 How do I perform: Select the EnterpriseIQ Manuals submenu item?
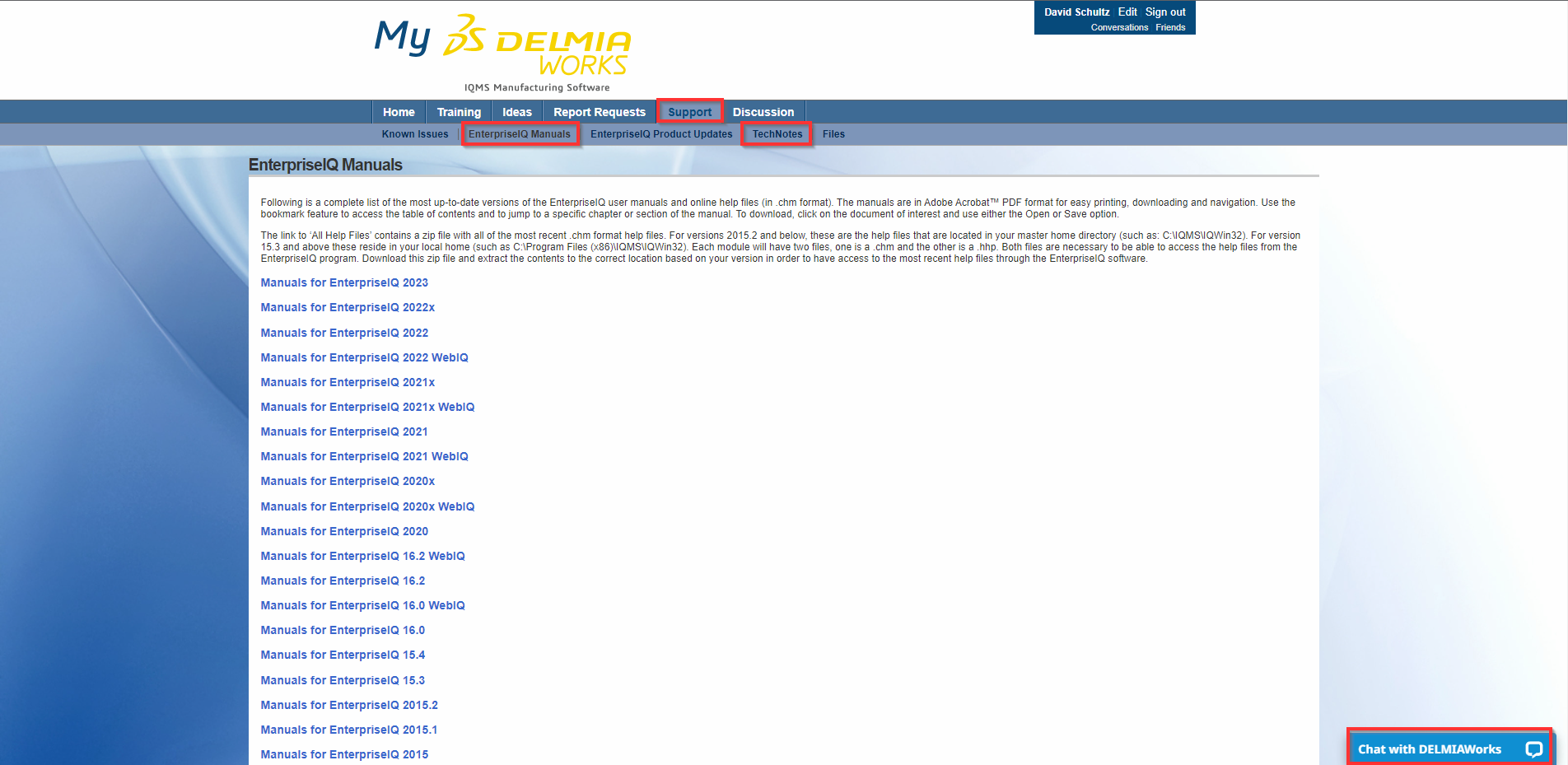[x=520, y=134]
